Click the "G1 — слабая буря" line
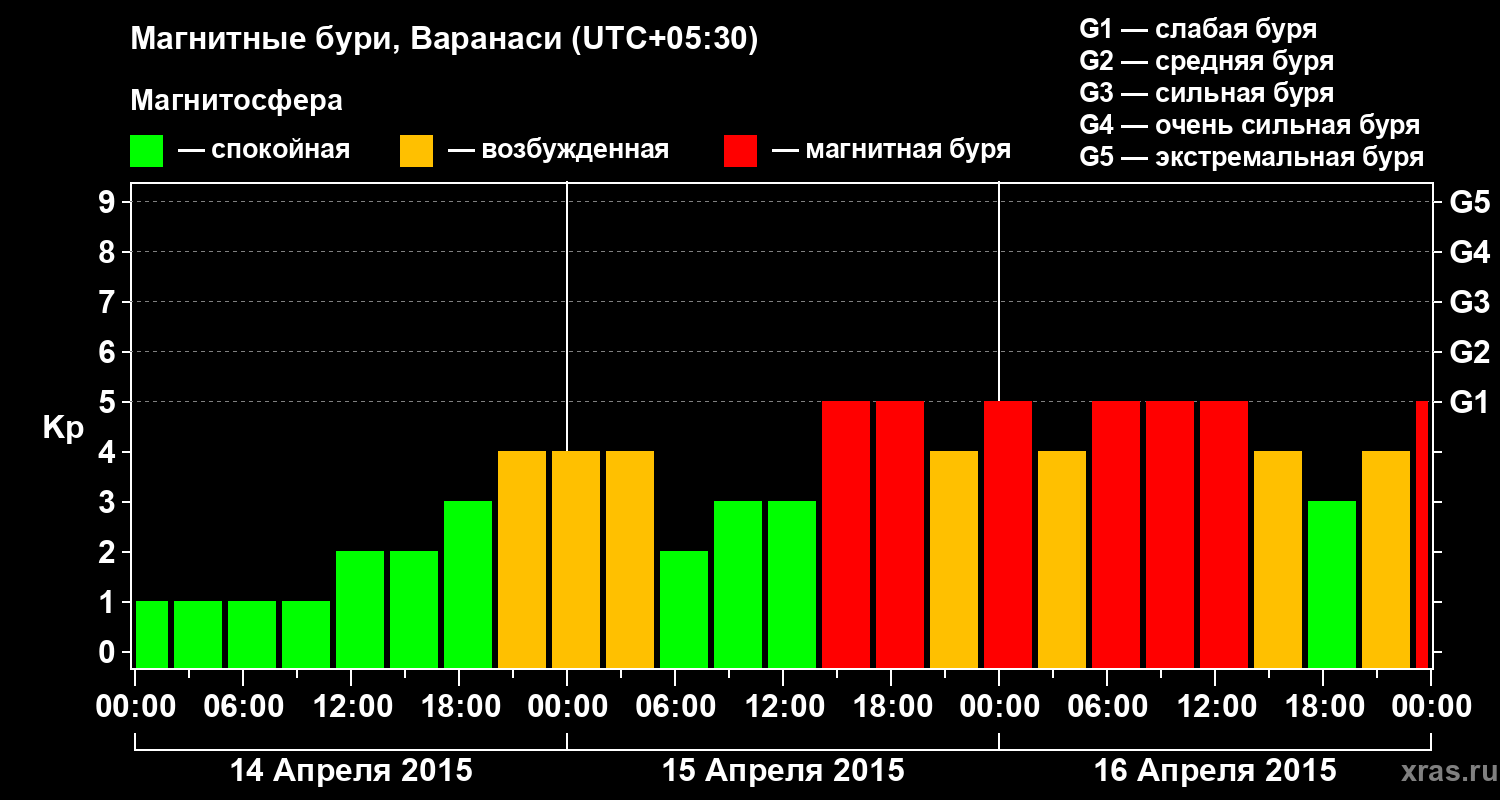Viewport: 1500px width, 800px height. [x=1198, y=29]
